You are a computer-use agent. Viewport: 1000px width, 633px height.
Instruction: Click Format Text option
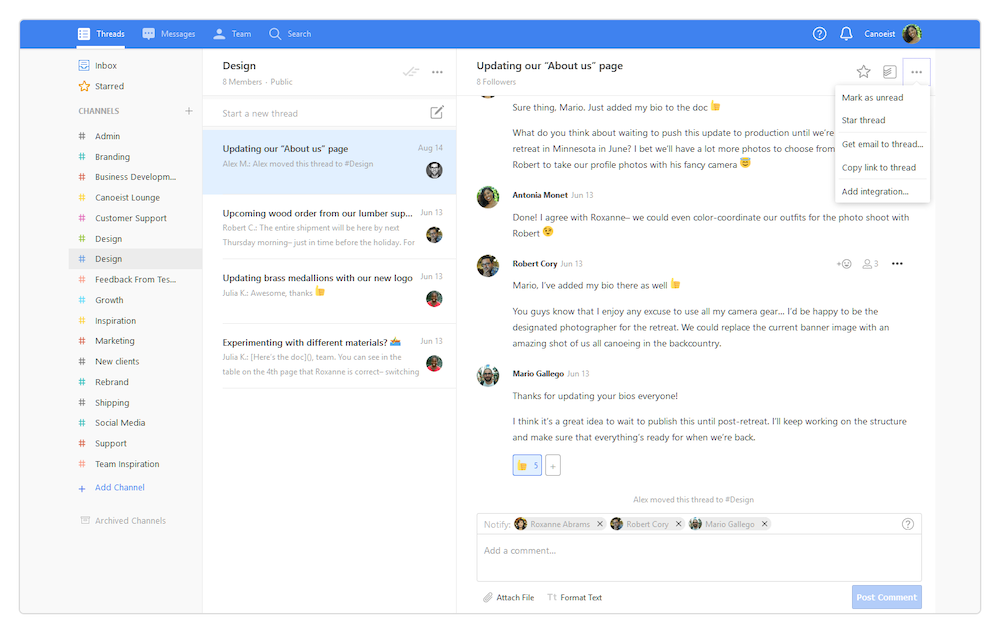point(575,598)
